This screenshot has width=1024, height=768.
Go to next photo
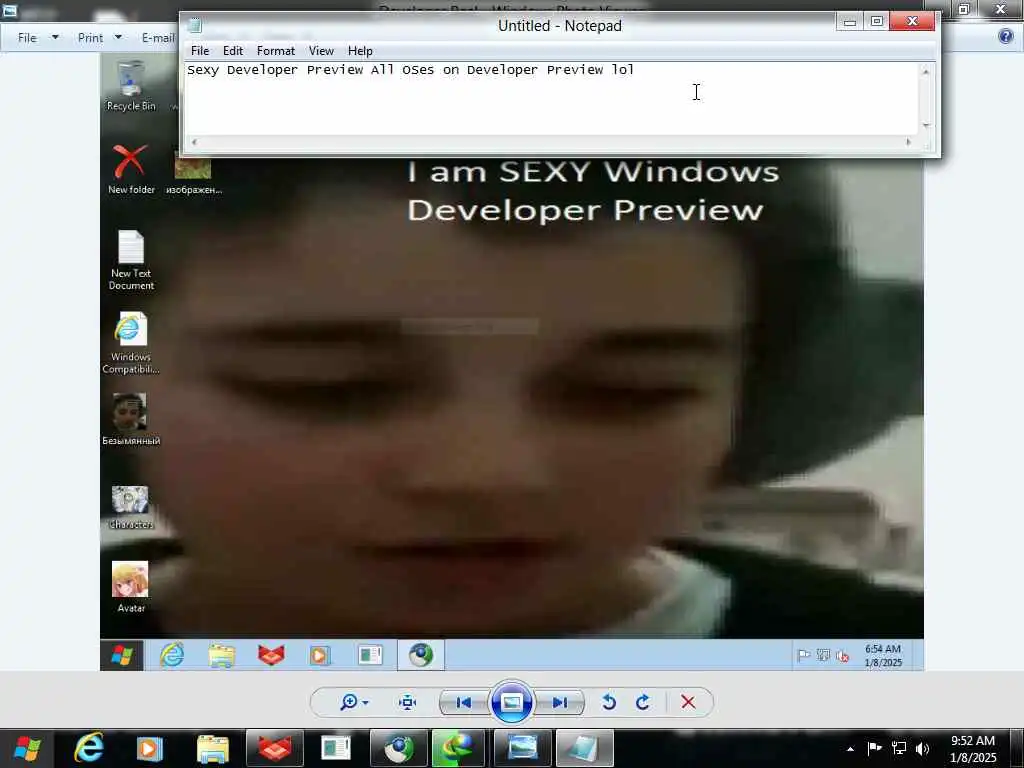pyautogui.click(x=560, y=703)
